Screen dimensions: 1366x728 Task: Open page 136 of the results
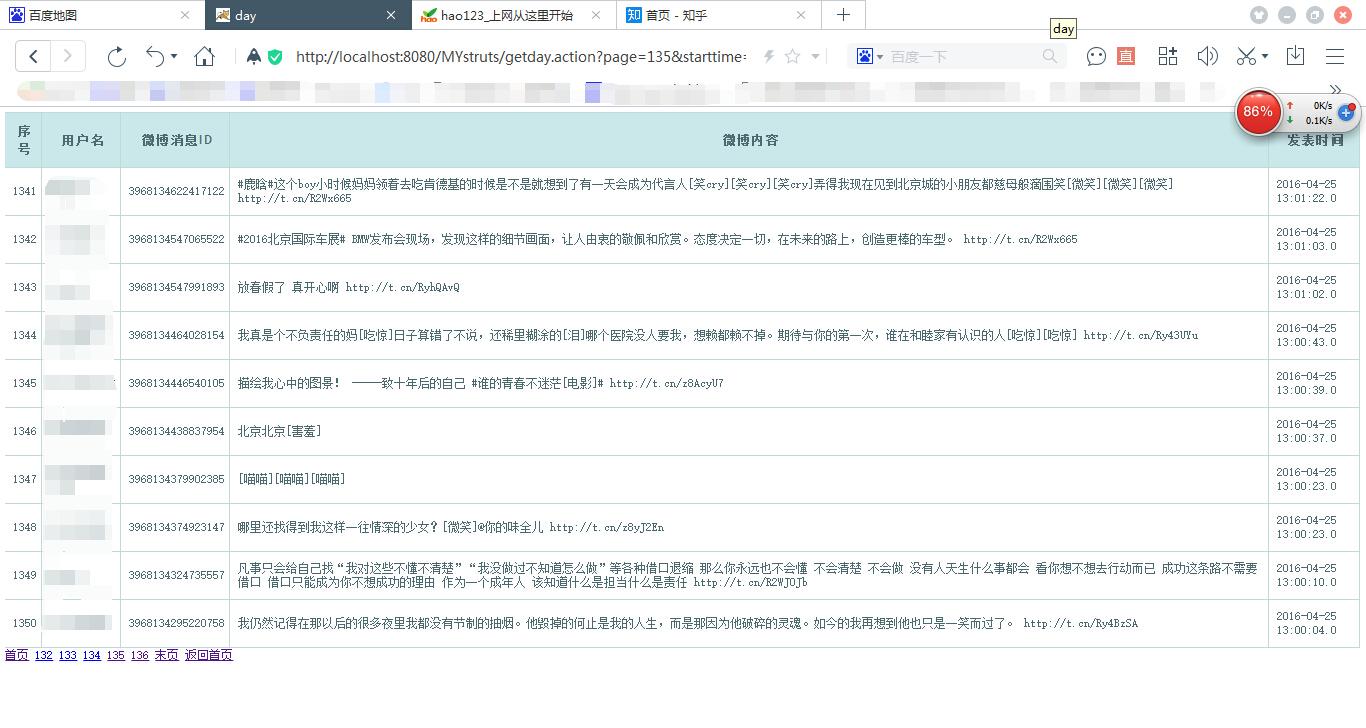pyautogui.click(x=139, y=655)
